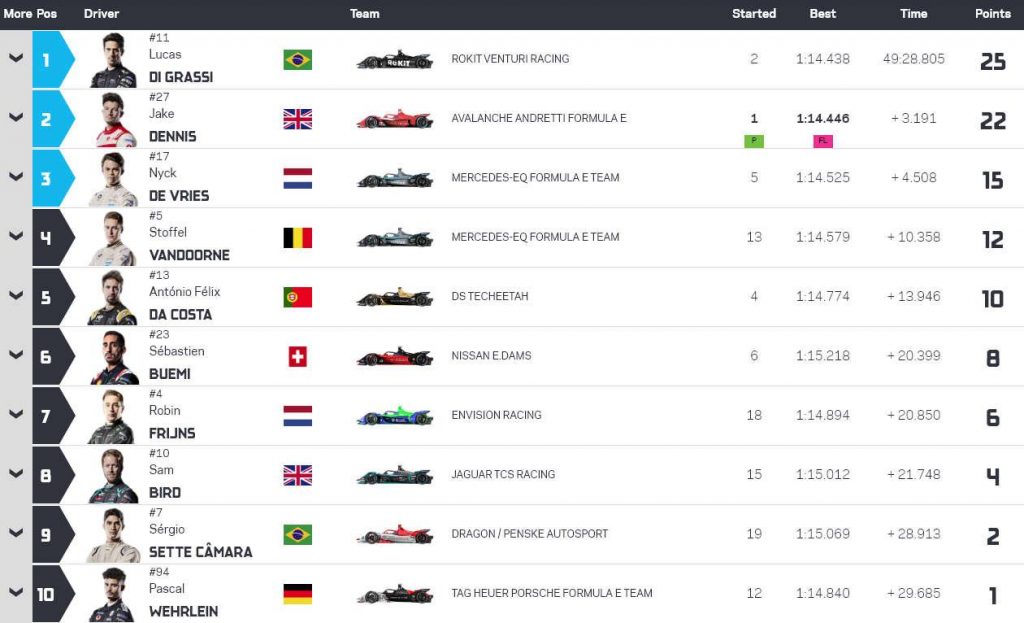Open Mercedes-EQ team link in Vandoorne row

(x=535, y=238)
